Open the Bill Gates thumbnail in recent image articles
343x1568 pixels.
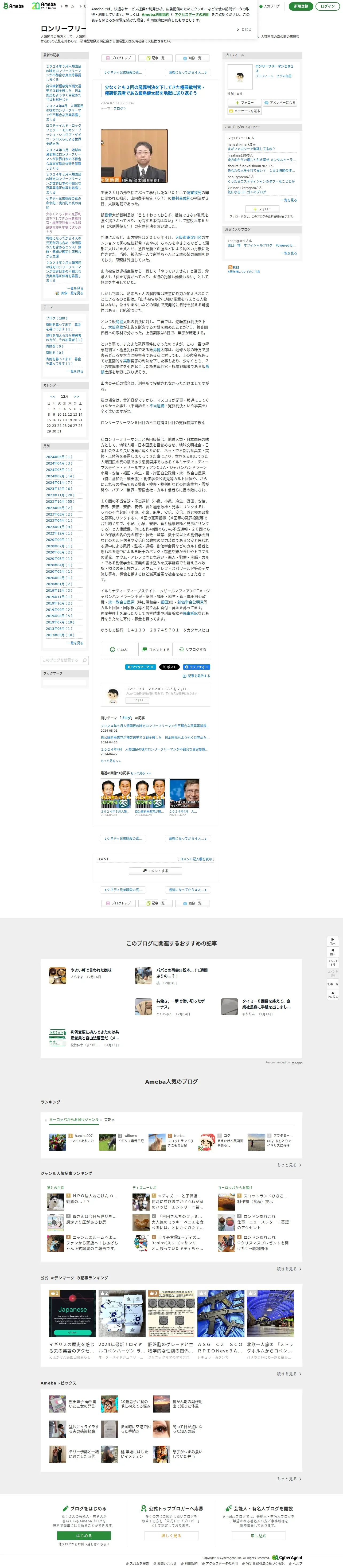(184, 794)
